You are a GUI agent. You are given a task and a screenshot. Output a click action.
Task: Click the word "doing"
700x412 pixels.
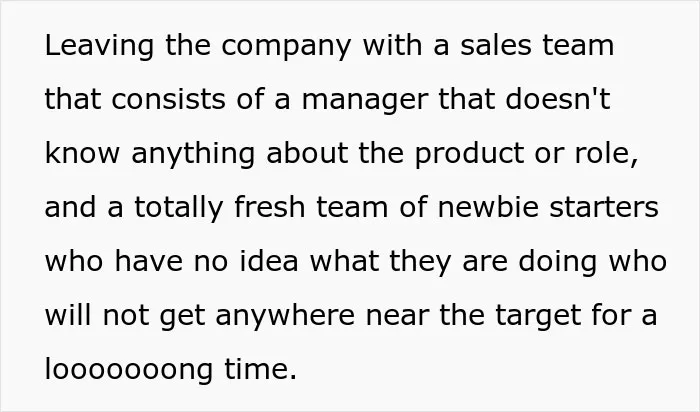558,263
